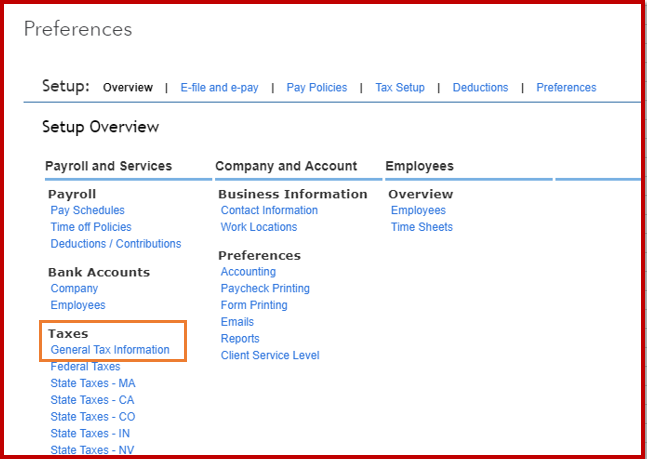This screenshot has width=647, height=459.
Task: Open the Pay Schedules link
Action: (x=88, y=211)
